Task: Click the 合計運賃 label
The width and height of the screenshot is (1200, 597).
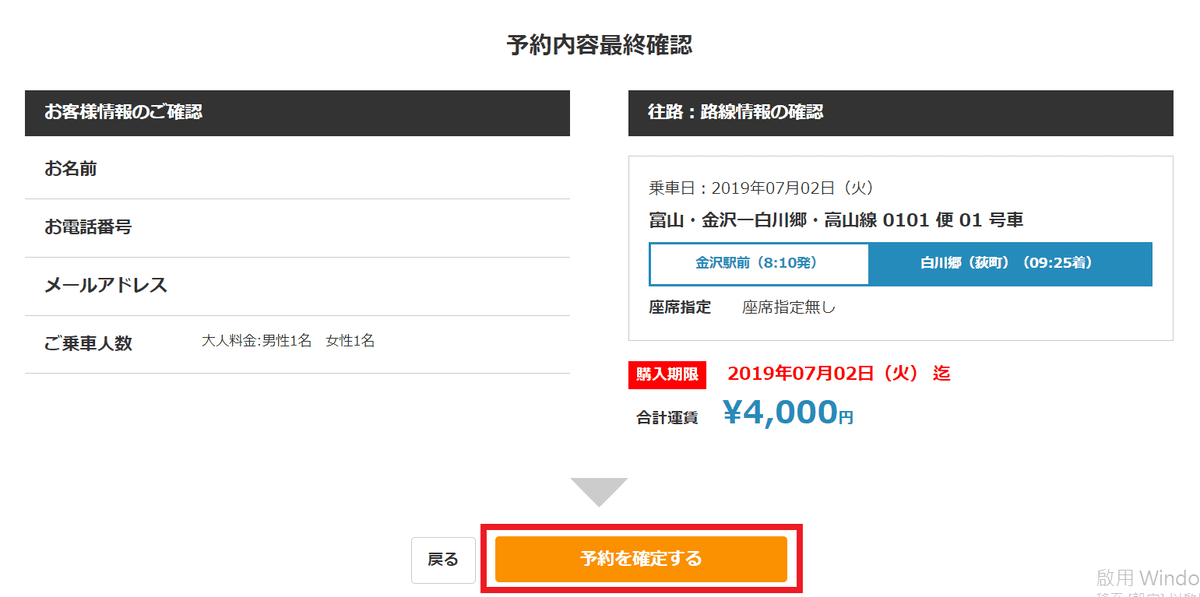Action: point(667,418)
